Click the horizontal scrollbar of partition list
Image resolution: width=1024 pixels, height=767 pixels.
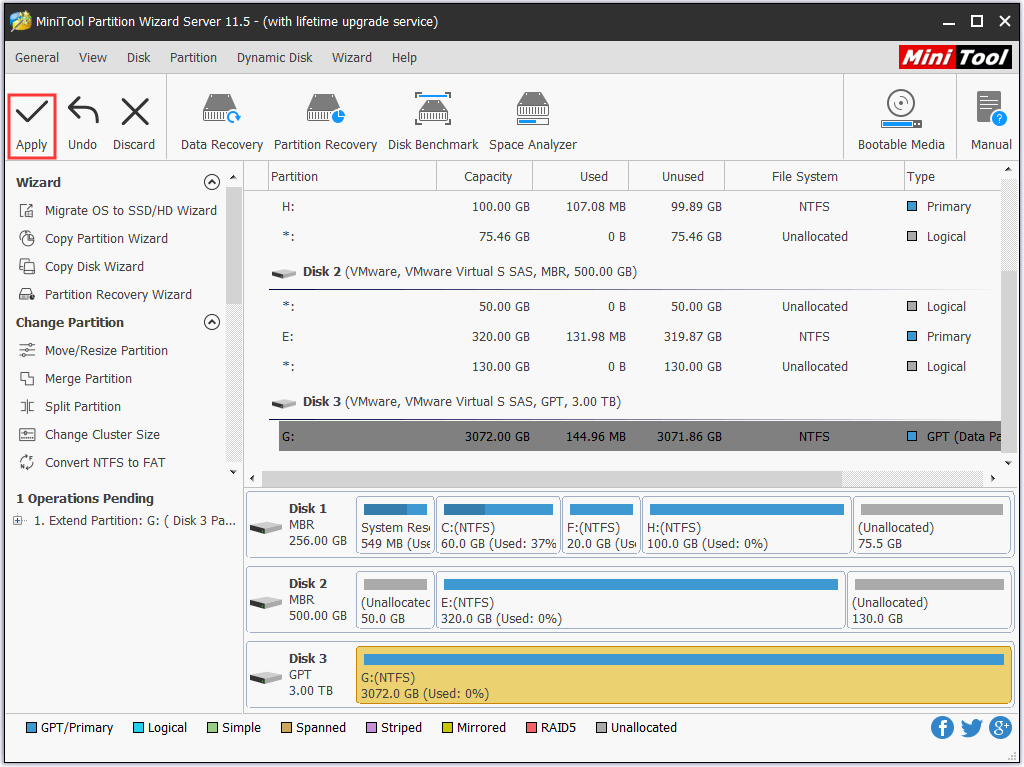[x=552, y=478]
